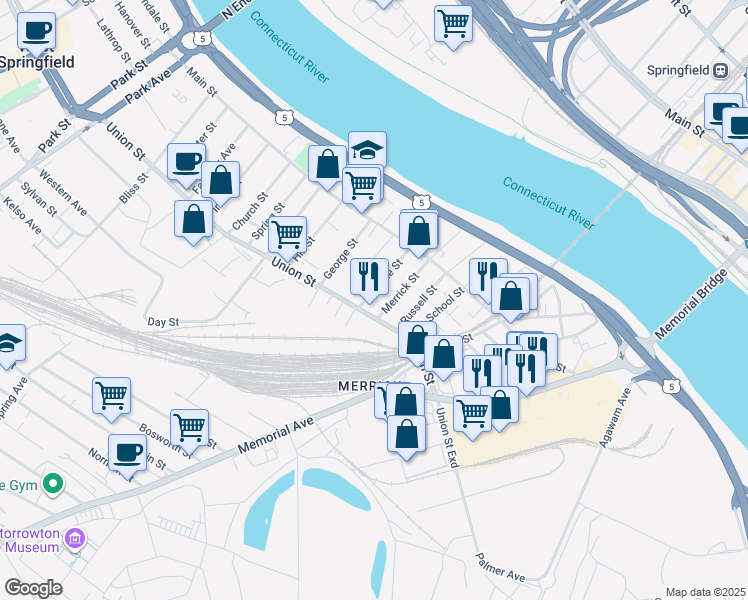This screenshot has width=748, height=600.
Task: Click the shopping cart marker by Union St Exd
Action: (472, 413)
